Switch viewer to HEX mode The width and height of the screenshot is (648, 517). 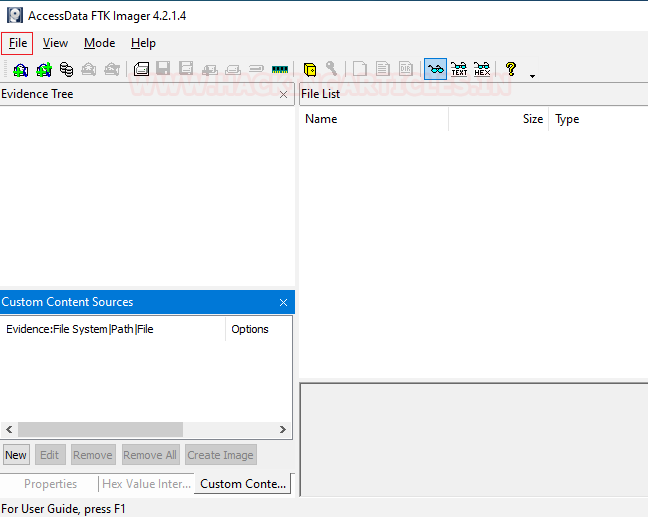pos(482,69)
